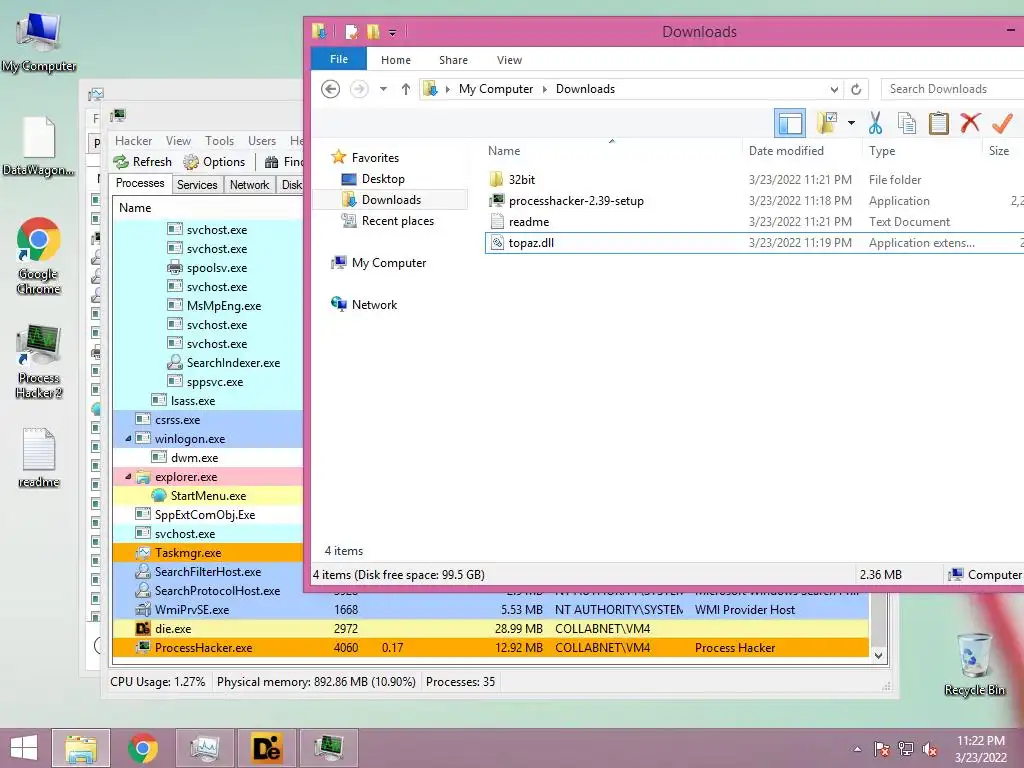Select My Computer in navigation pane

point(389,263)
